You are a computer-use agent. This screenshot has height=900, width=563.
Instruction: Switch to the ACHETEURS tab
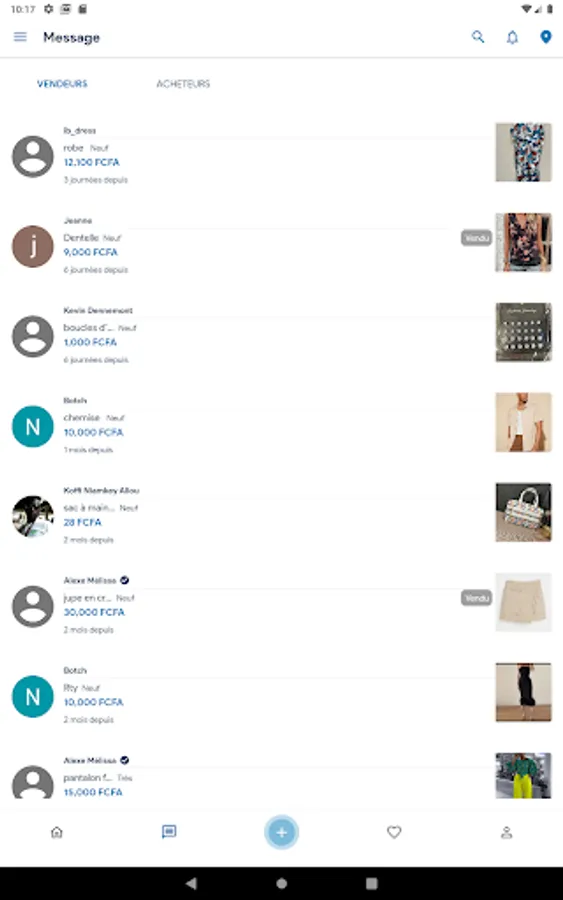(x=183, y=84)
